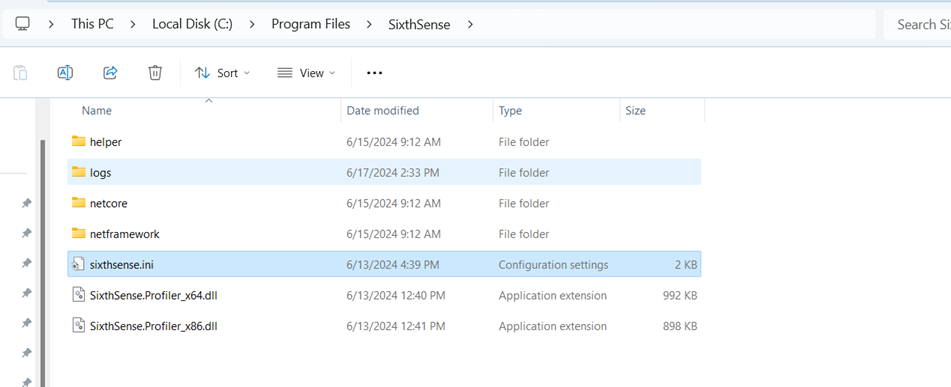This screenshot has height=387, width=951.
Task: Click the date 6/13/2024 12:41 PM
Action: tap(395, 326)
